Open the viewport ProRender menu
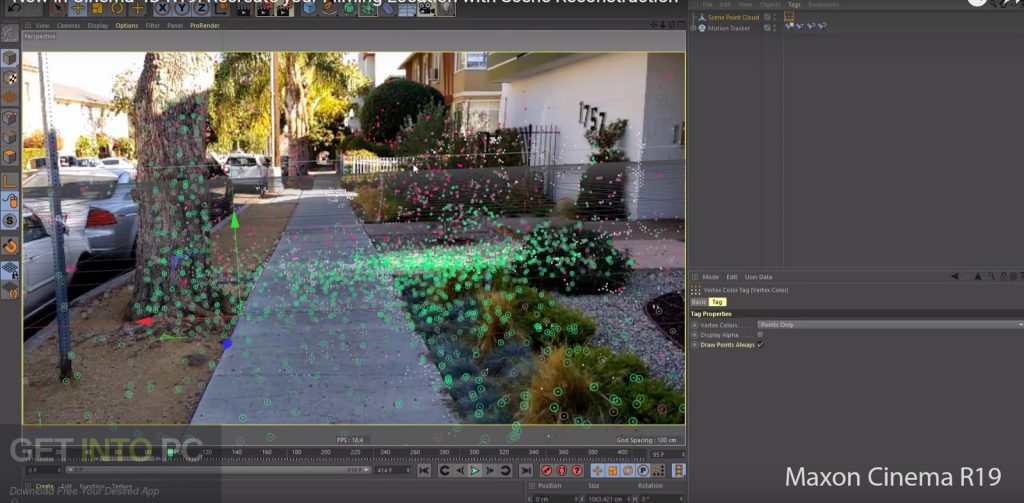 (x=205, y=25)
